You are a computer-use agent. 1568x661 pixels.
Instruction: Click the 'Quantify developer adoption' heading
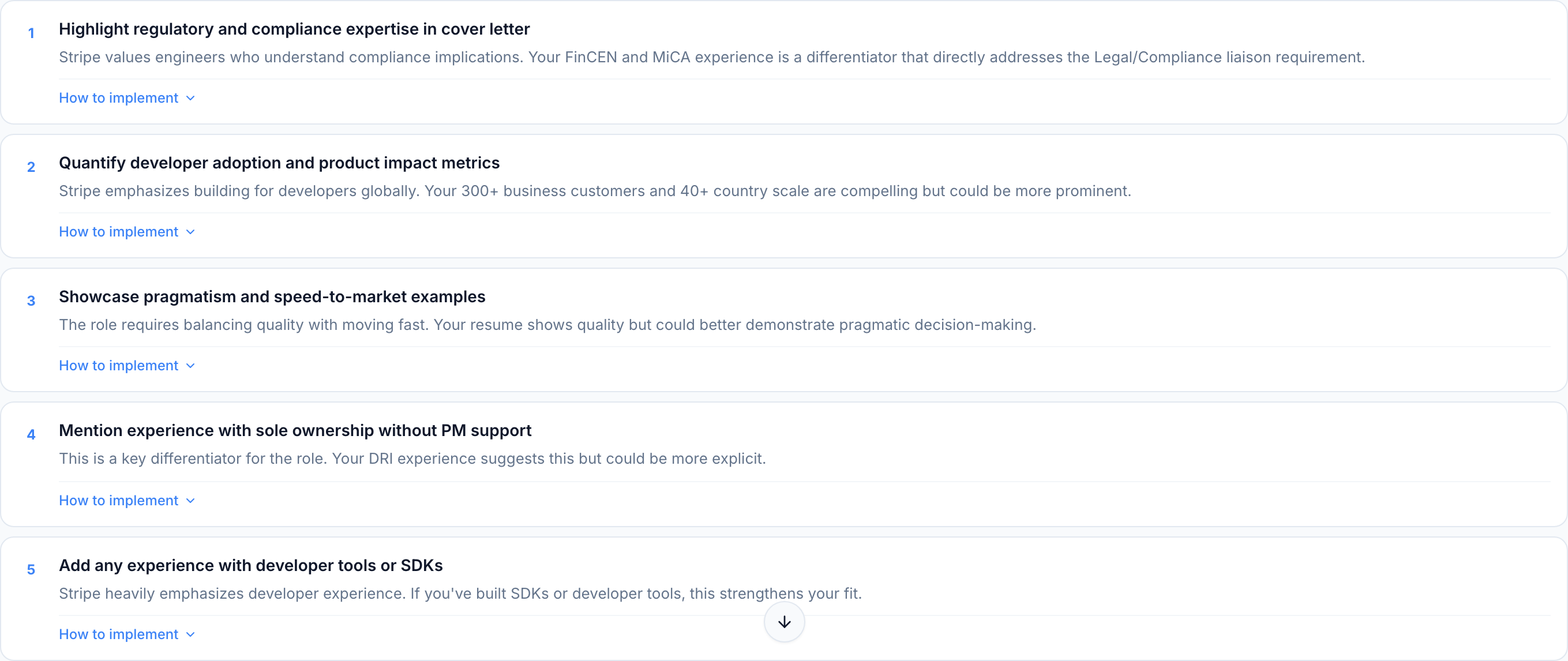click(279, 163)
